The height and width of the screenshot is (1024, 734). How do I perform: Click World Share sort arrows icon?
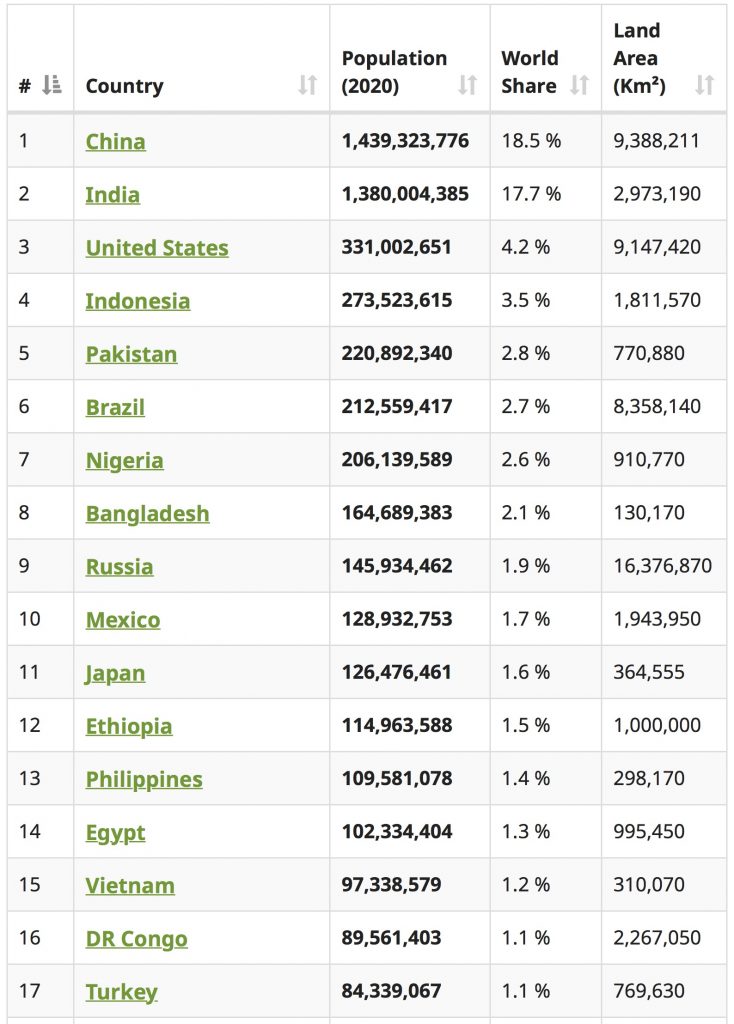tap(579, 86)
